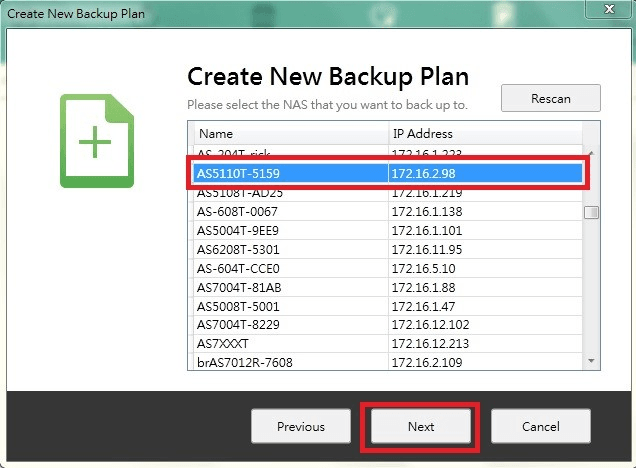This screenshot has width=636, height=468.
Task: Click the NAS list scrollbar thumb
Action: tap(592, 212)
